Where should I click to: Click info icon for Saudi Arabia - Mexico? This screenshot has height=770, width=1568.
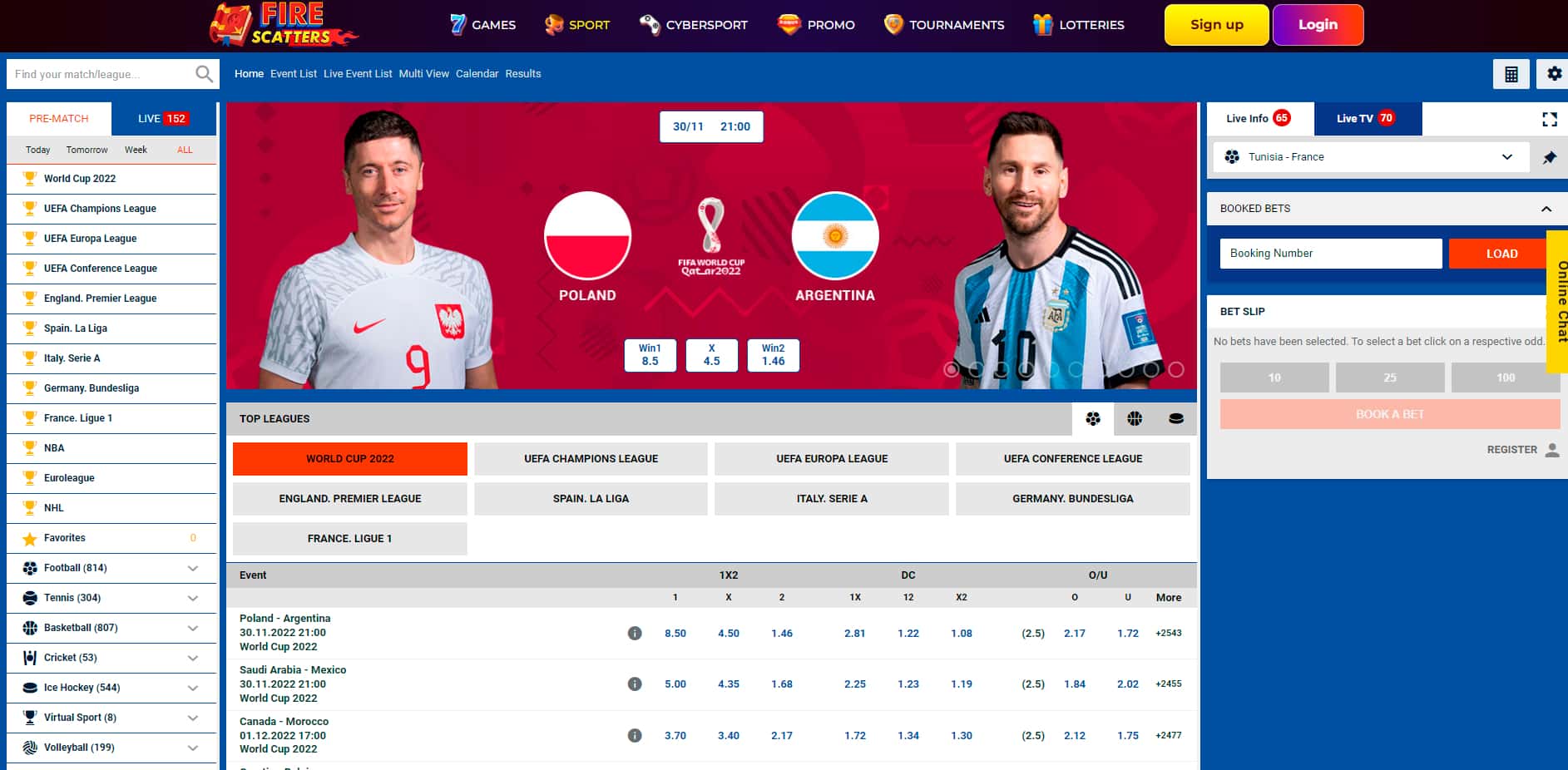pyautogui.click(x=635, y=684)
